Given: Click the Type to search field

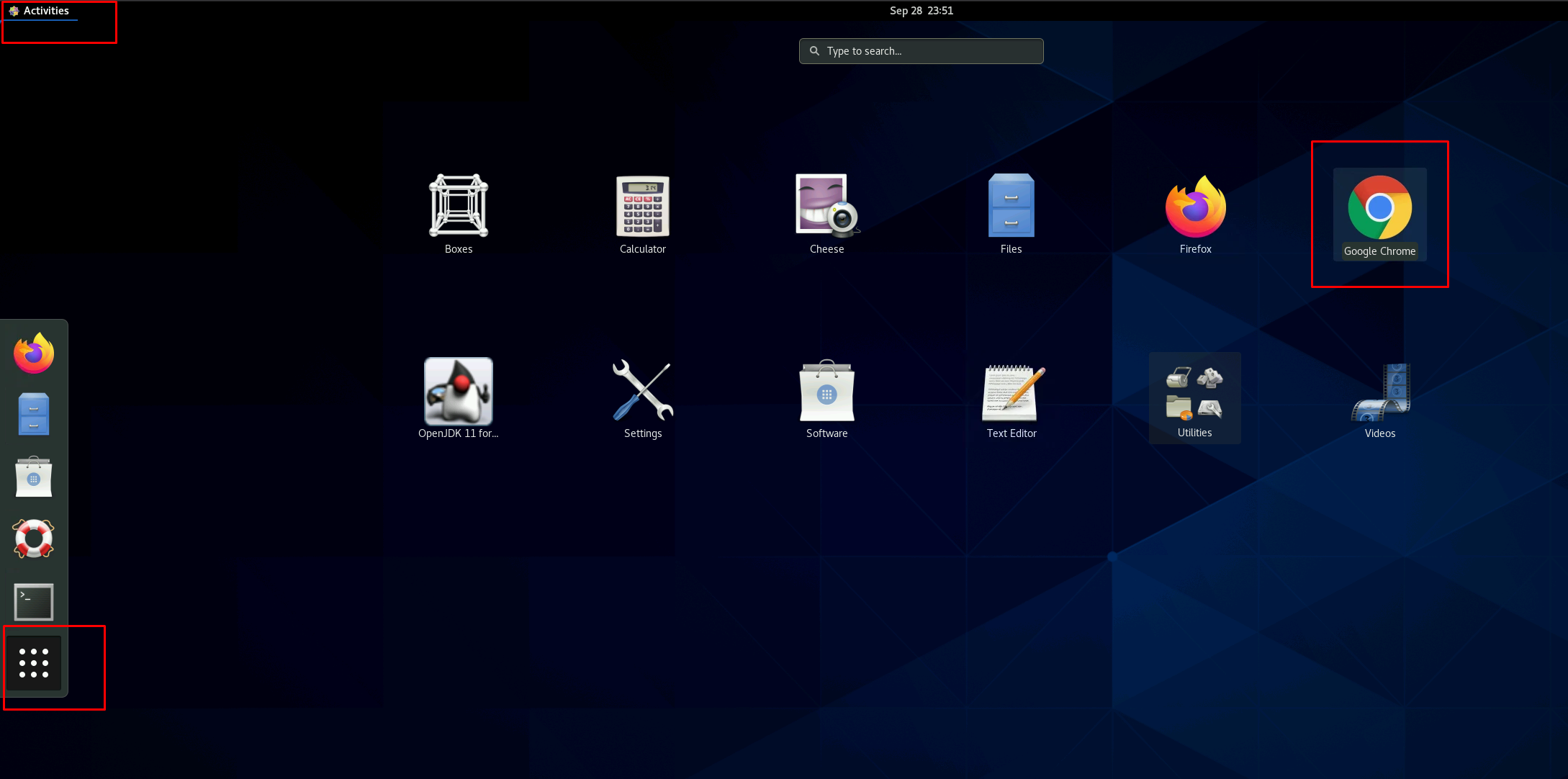Looking at the screenshot, I should (x=922, y=51).
